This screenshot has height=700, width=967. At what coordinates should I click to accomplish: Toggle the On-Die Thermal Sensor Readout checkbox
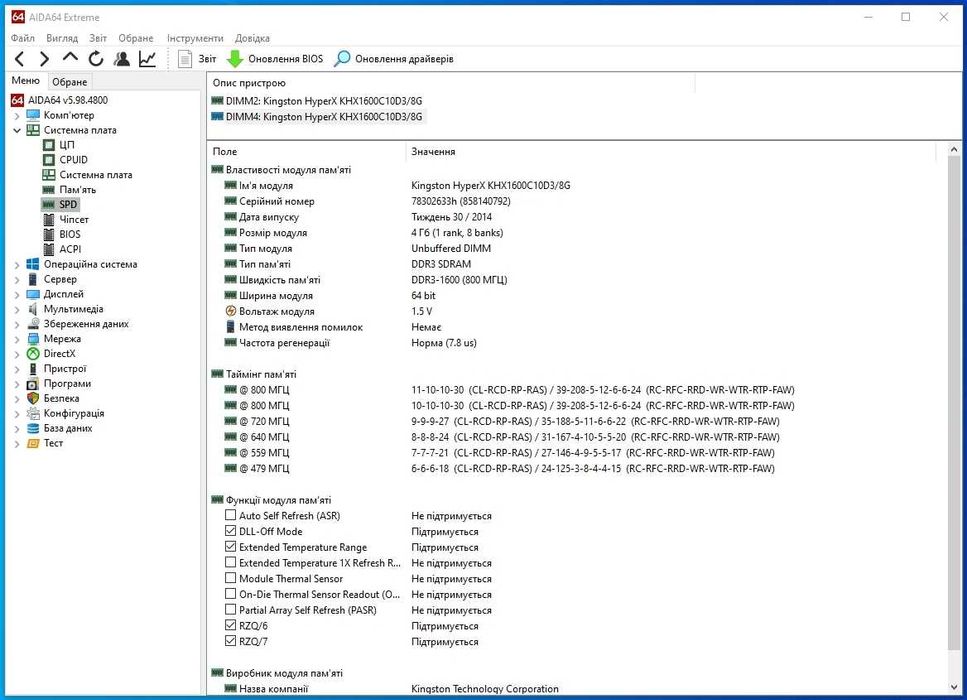click(230, 593)
